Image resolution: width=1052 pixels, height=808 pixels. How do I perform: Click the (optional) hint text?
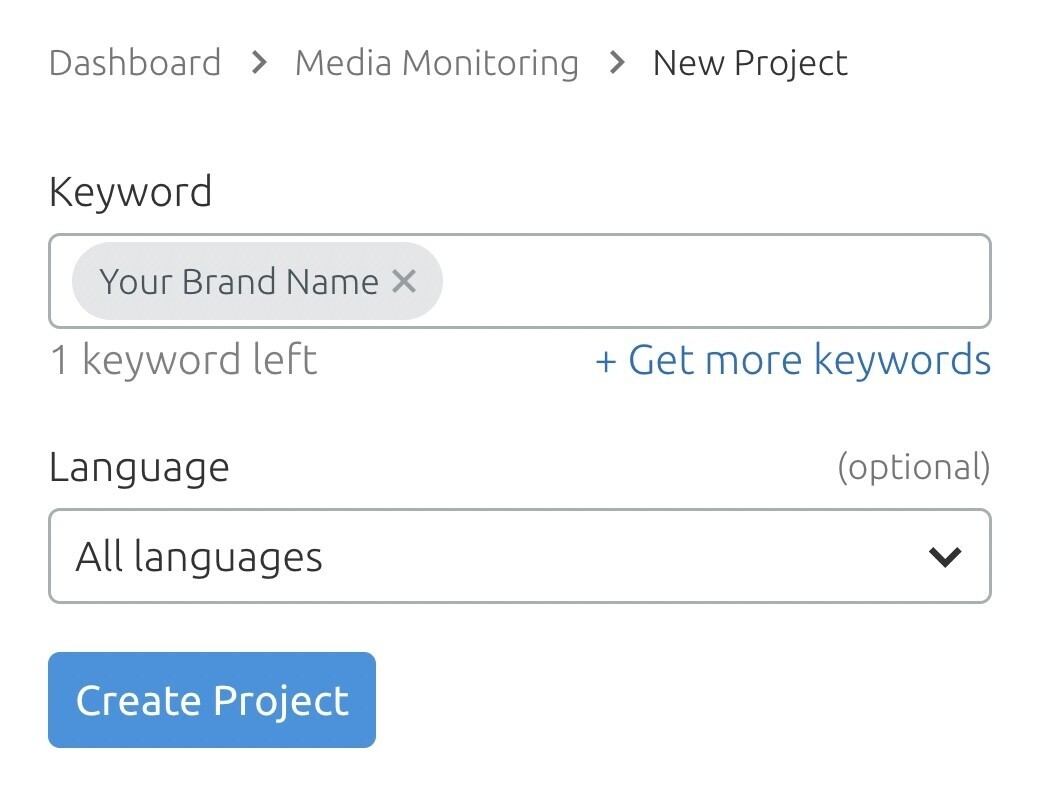click(914, 467)
